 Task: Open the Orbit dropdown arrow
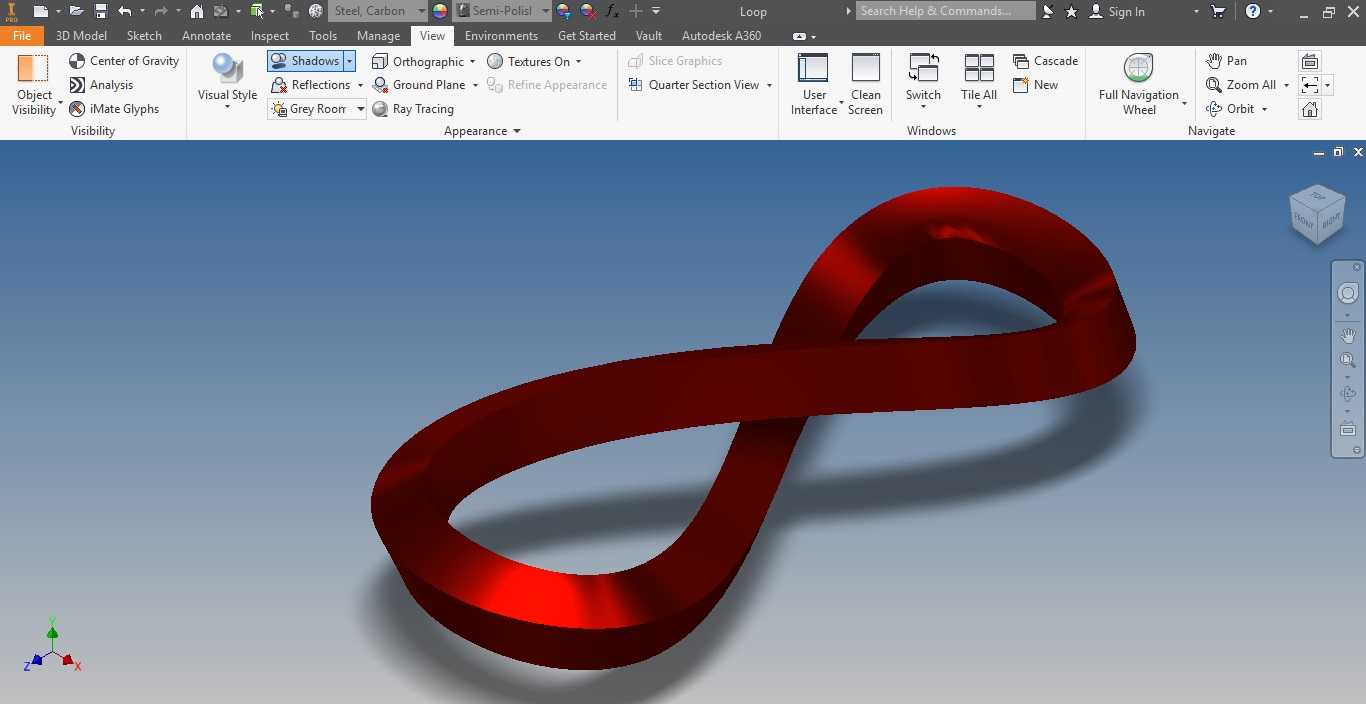[1264, 109]
